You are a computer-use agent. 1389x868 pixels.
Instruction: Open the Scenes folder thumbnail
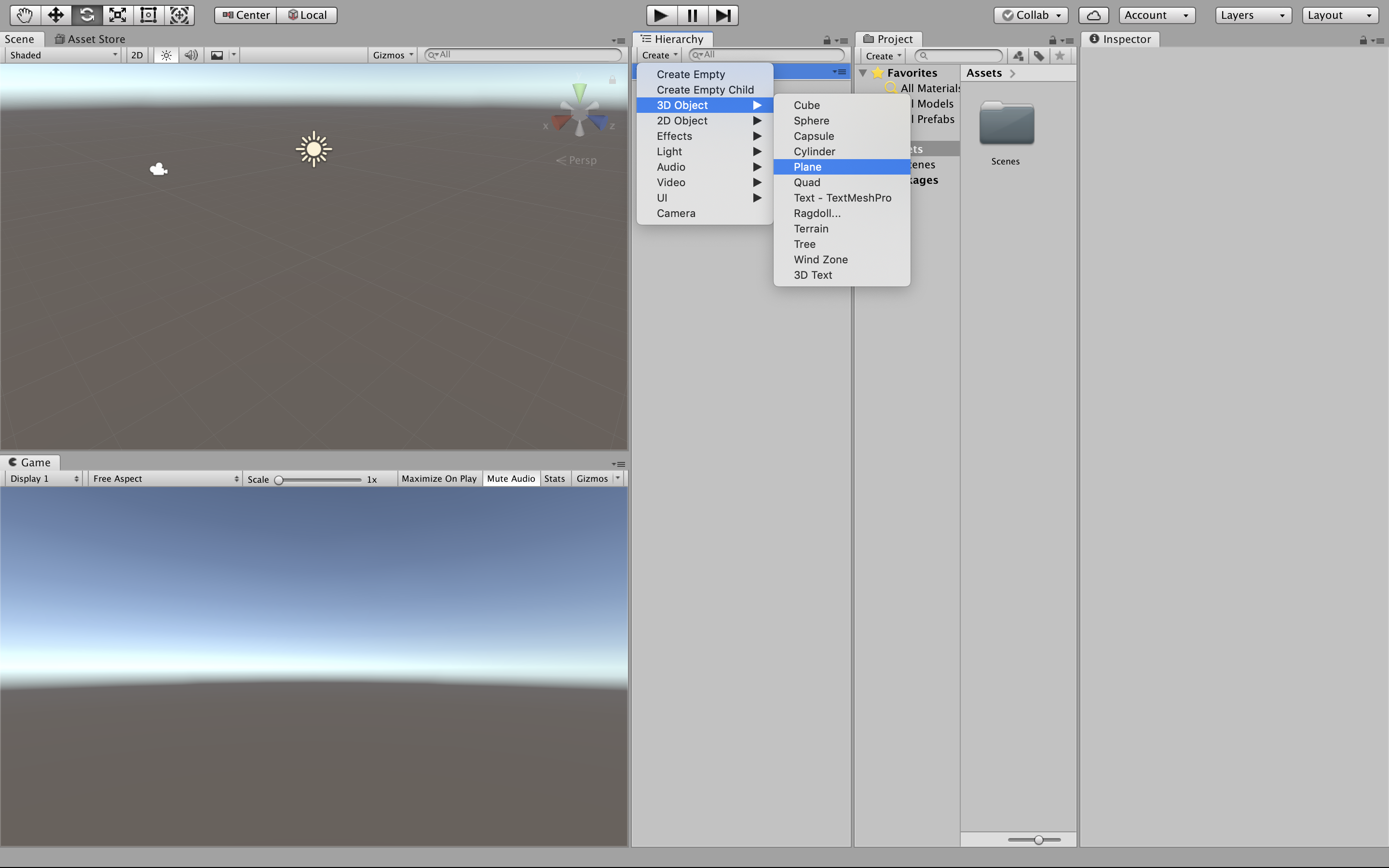point(1006,124)
